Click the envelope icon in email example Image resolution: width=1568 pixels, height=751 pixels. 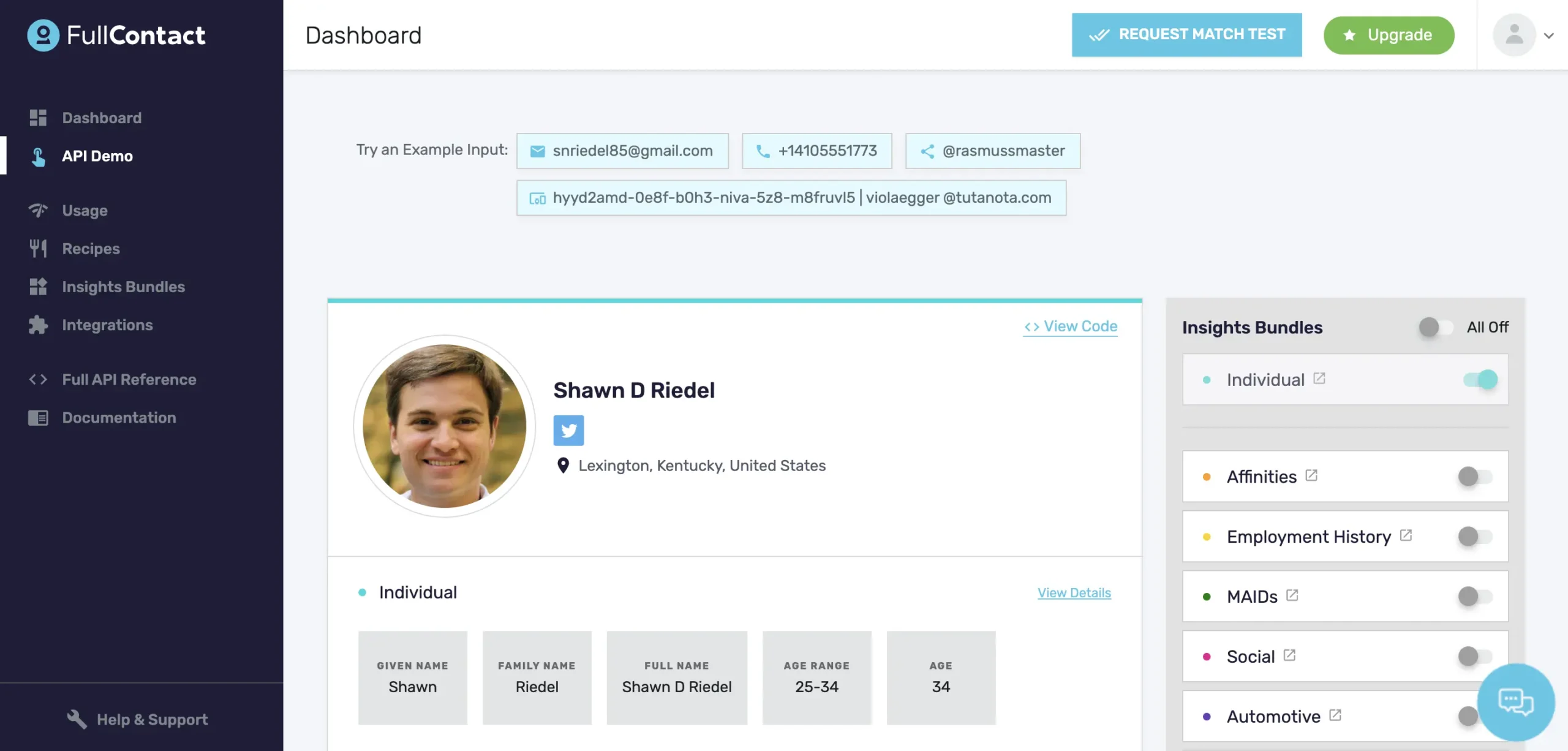point(537,151)
